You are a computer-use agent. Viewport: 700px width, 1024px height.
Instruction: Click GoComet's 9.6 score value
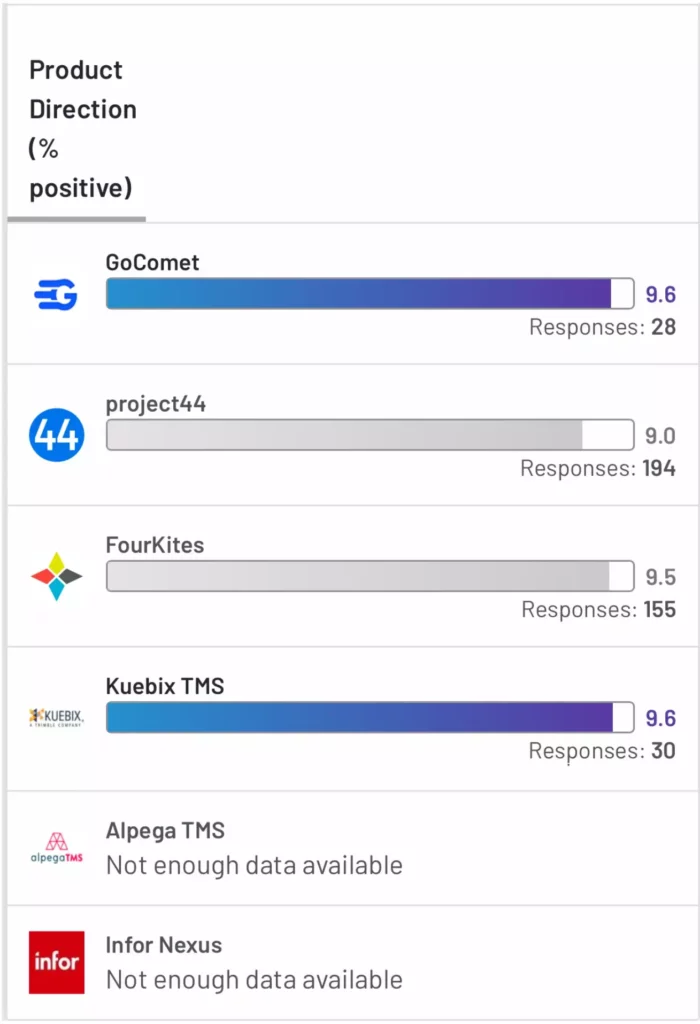point(660,295)
